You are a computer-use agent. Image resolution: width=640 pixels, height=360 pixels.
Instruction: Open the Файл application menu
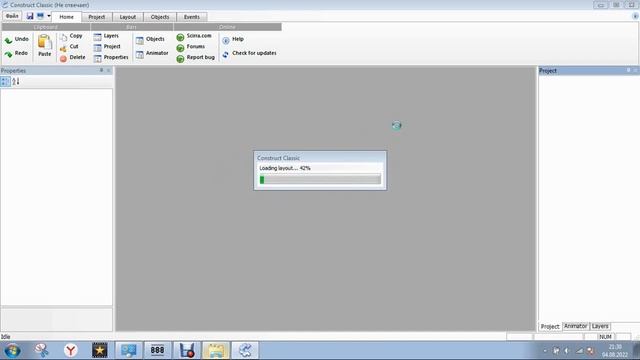click(x=12, y=16)
